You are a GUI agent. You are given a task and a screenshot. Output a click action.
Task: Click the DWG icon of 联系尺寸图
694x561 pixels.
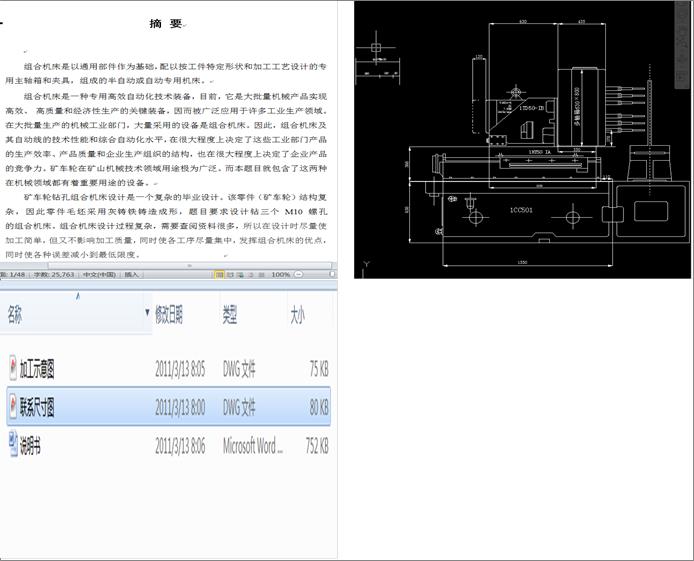coord(13,406)
